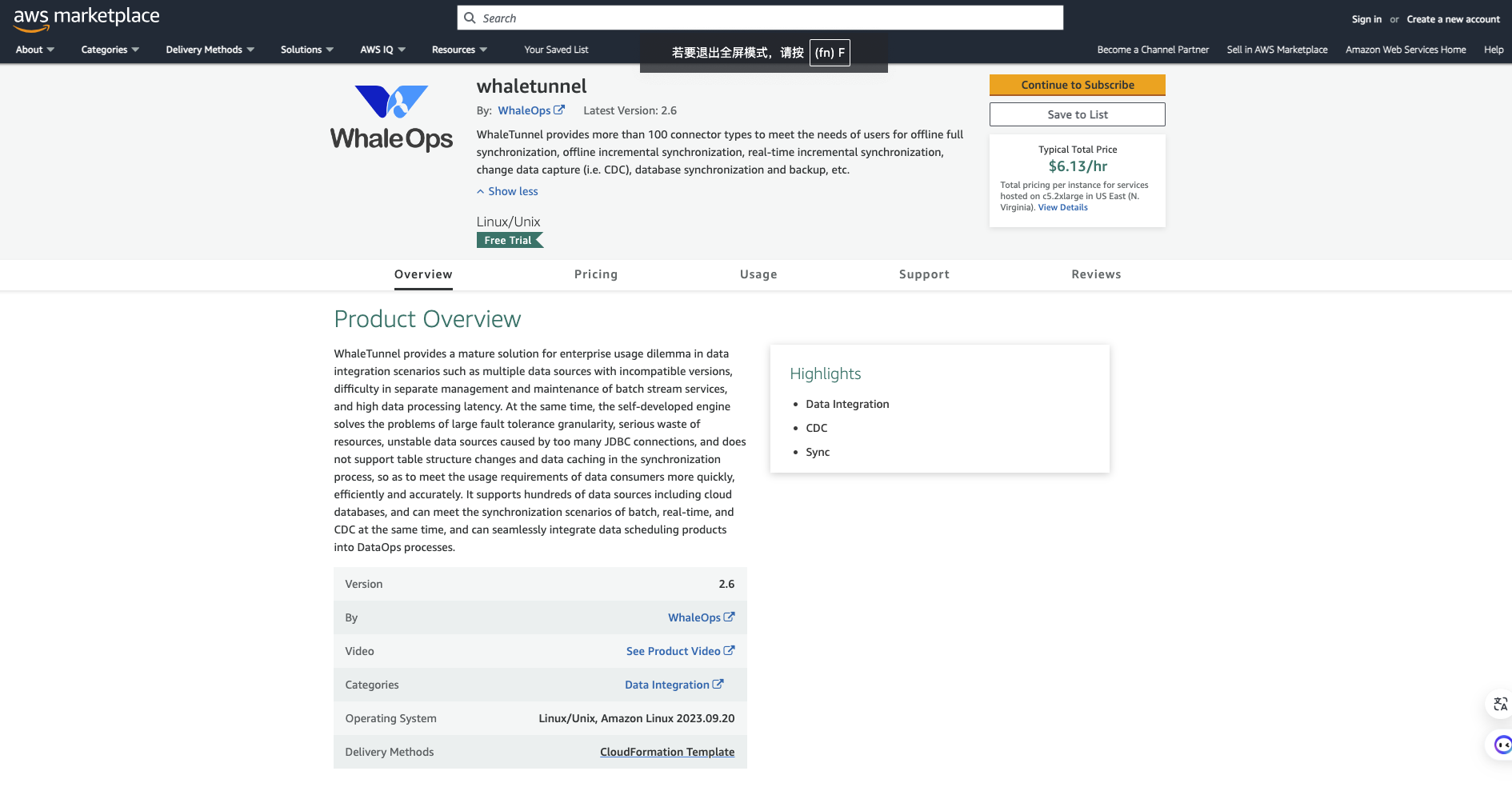The height and width of the screenshot is (803, 1512).
Task: Open the Delivery Methods dropdown
Action: tap(210, 50)
